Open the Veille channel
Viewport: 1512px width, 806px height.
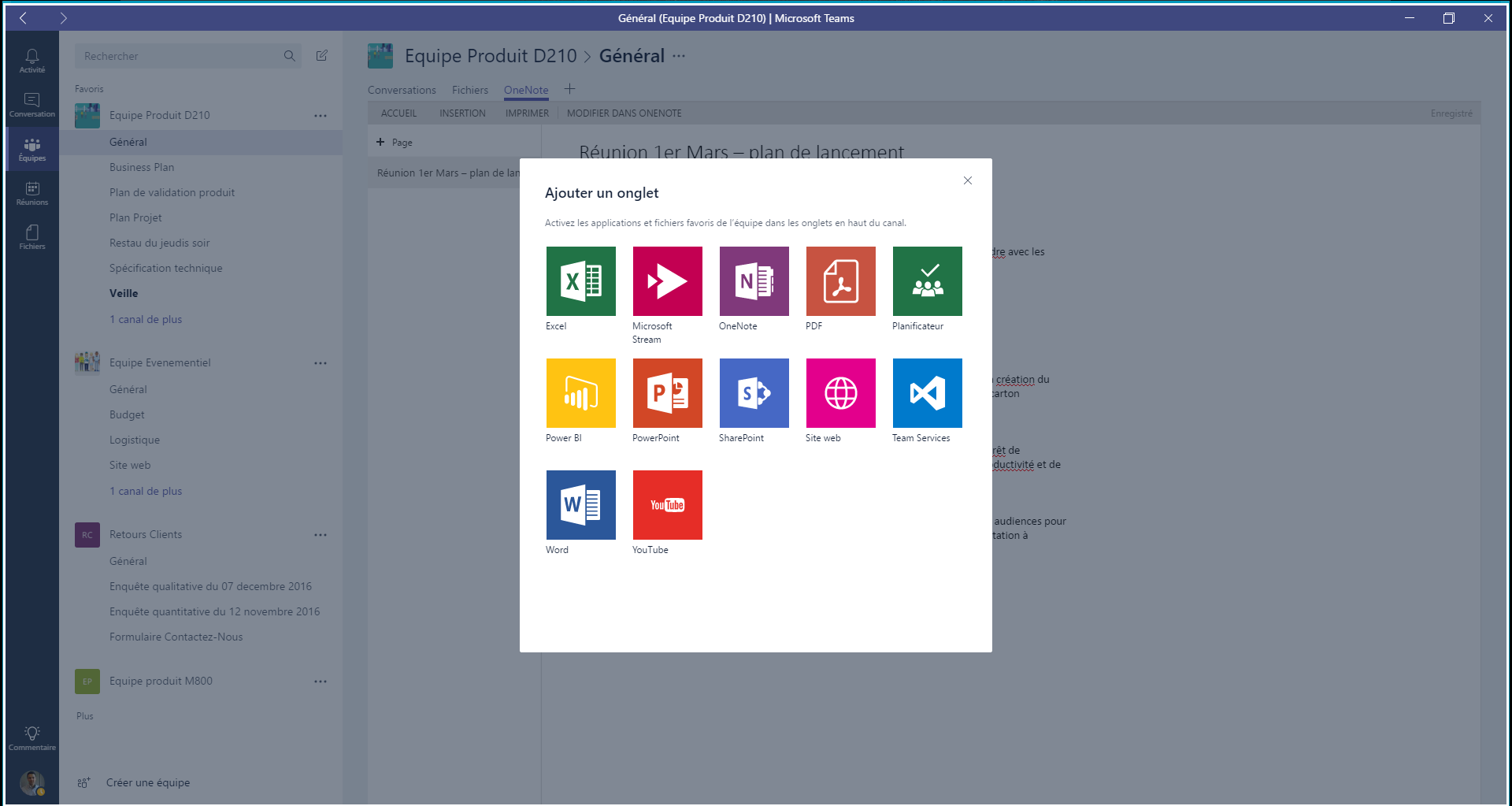[x=124, y=293]
